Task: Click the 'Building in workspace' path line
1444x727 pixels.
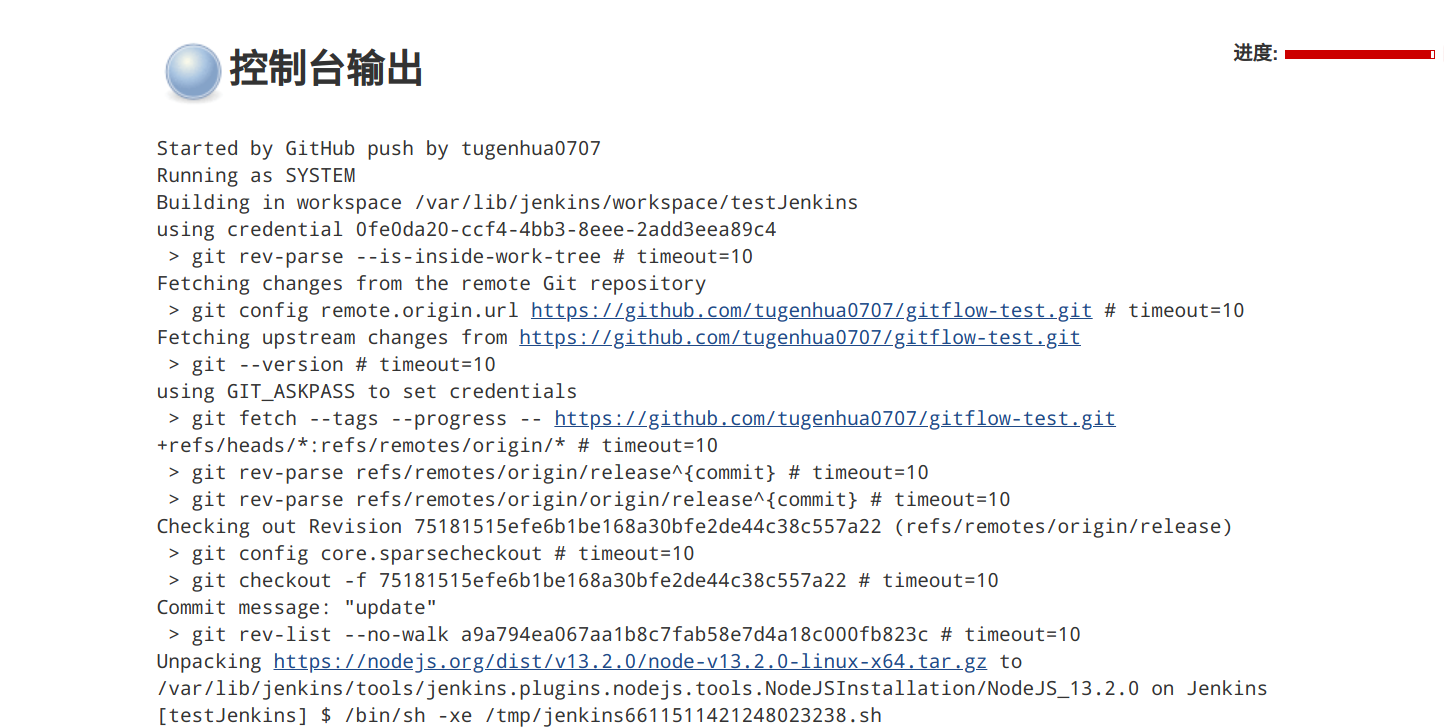Action: pos(507,203)
